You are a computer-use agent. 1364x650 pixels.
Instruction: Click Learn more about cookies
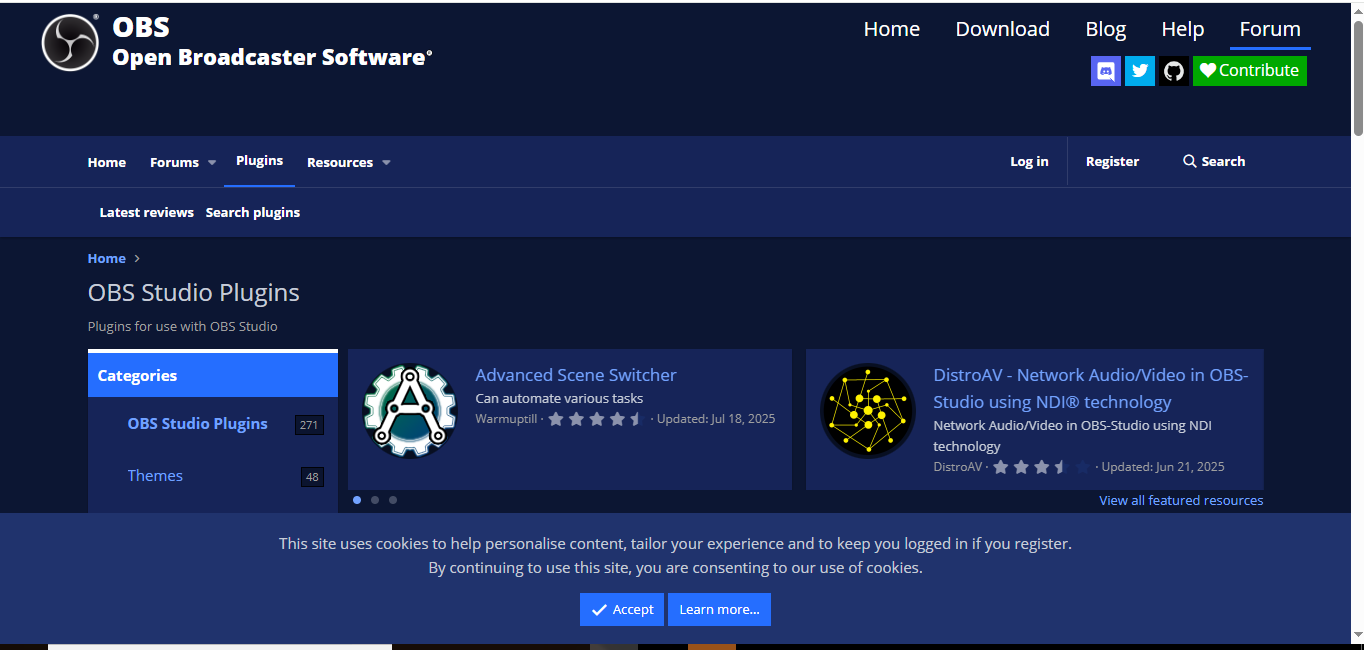click(x=719, y=610)
